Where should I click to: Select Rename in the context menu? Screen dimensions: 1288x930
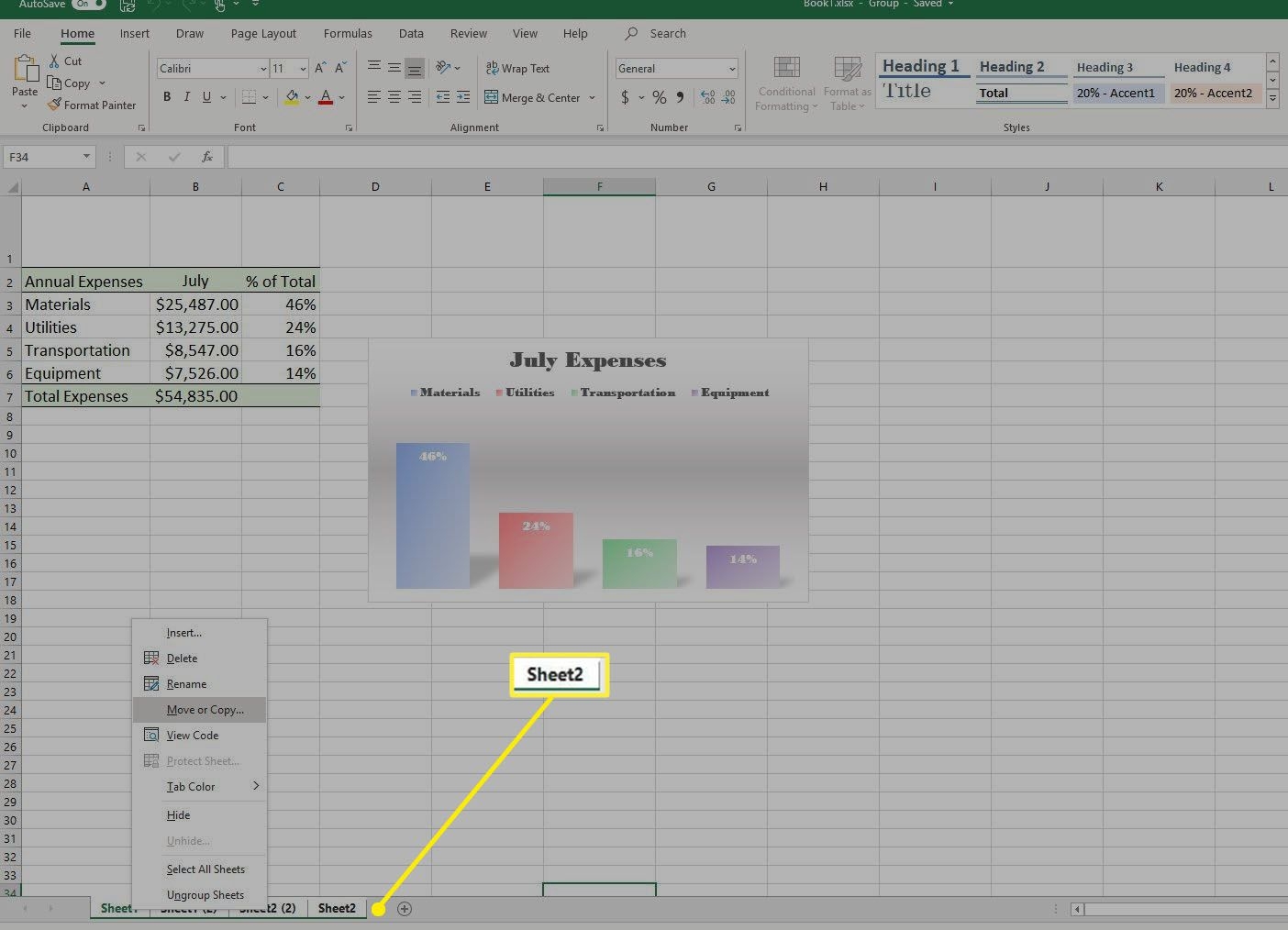tap(186, 684)
